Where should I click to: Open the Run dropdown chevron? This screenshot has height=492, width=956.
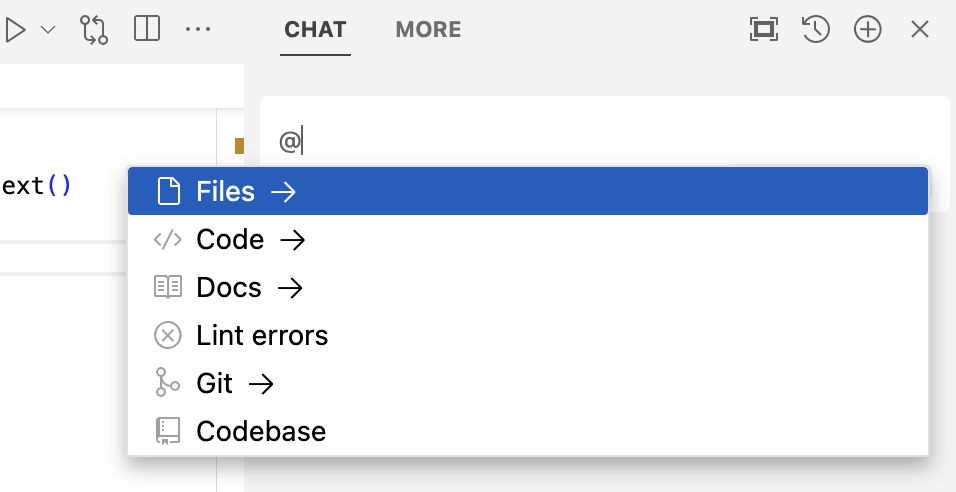click(x=48, y=30)
